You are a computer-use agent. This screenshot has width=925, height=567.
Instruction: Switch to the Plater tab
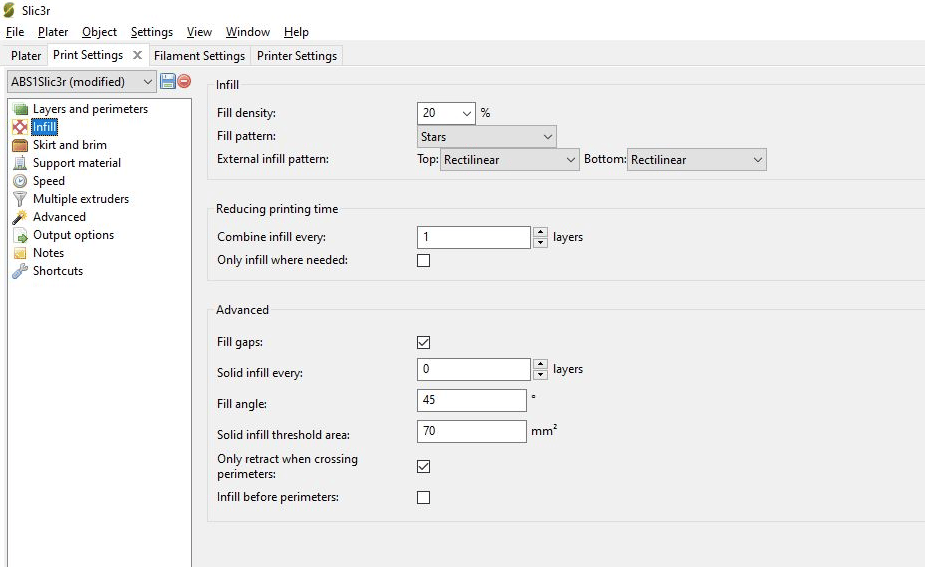click(x=26, y=55)
